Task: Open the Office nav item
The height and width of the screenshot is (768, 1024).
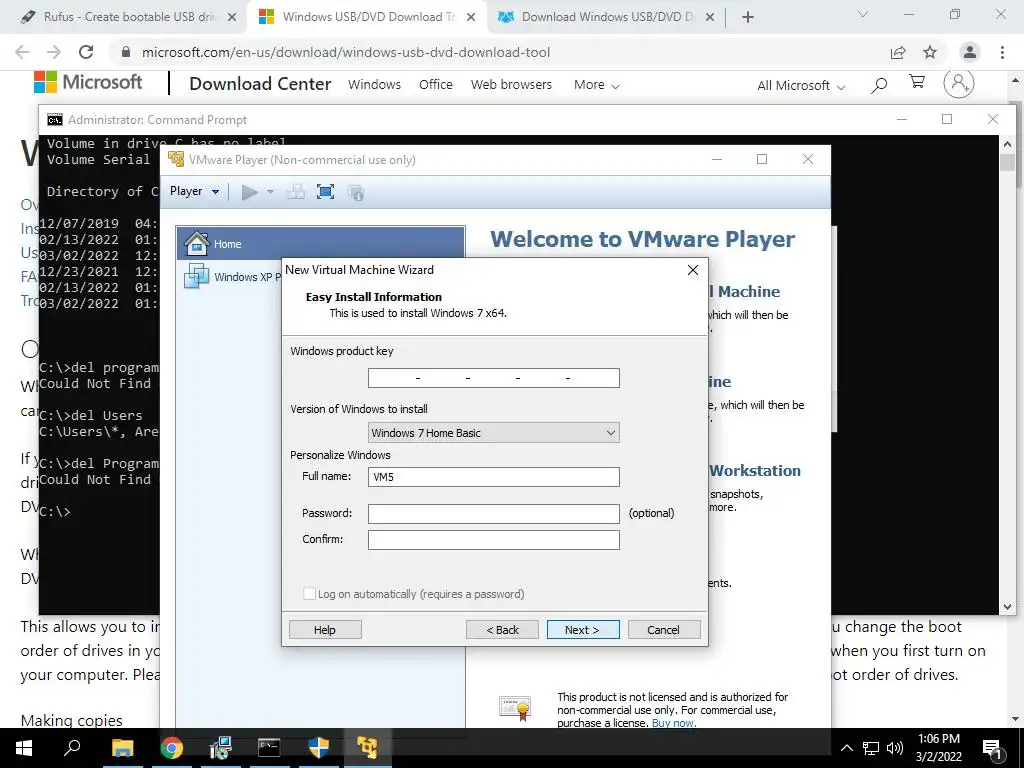Action: tap(436, 84)
